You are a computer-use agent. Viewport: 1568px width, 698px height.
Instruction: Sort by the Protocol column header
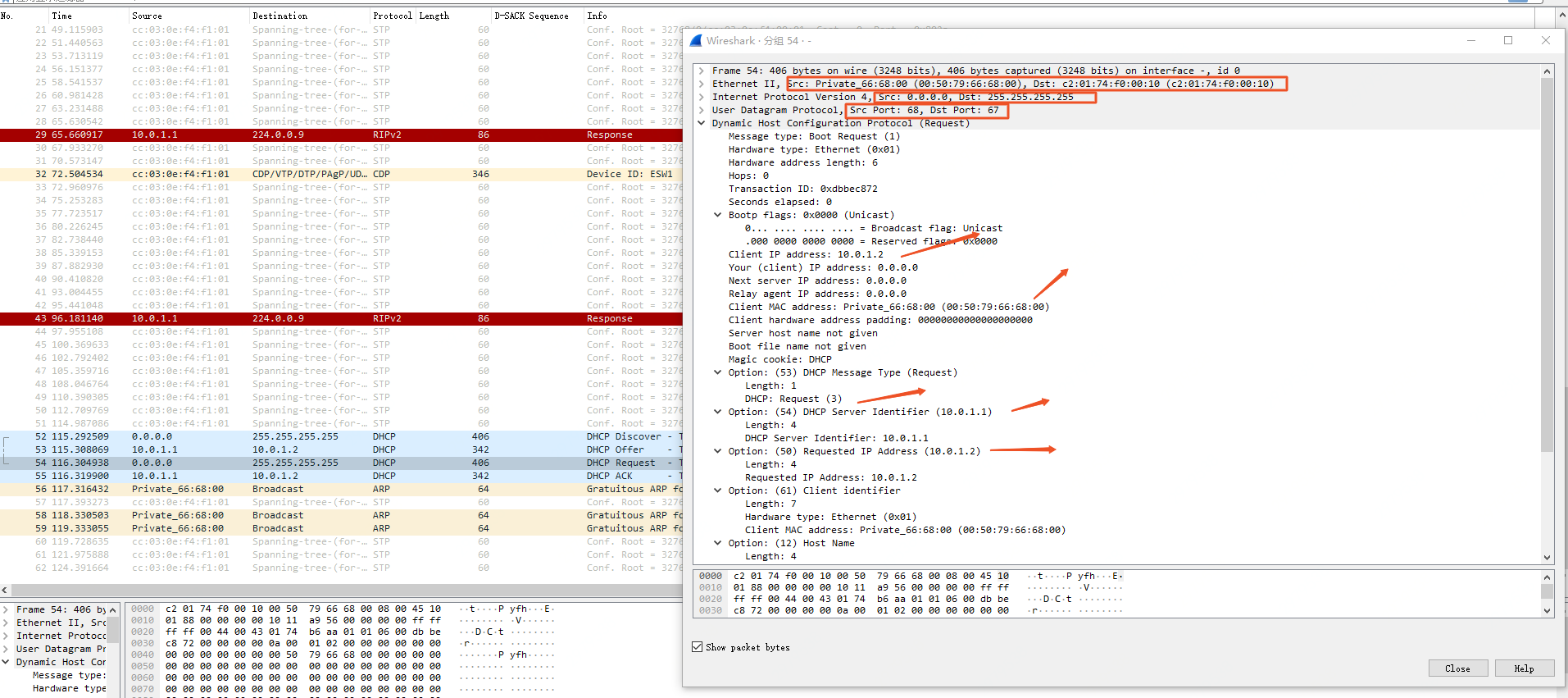(393, 16)
